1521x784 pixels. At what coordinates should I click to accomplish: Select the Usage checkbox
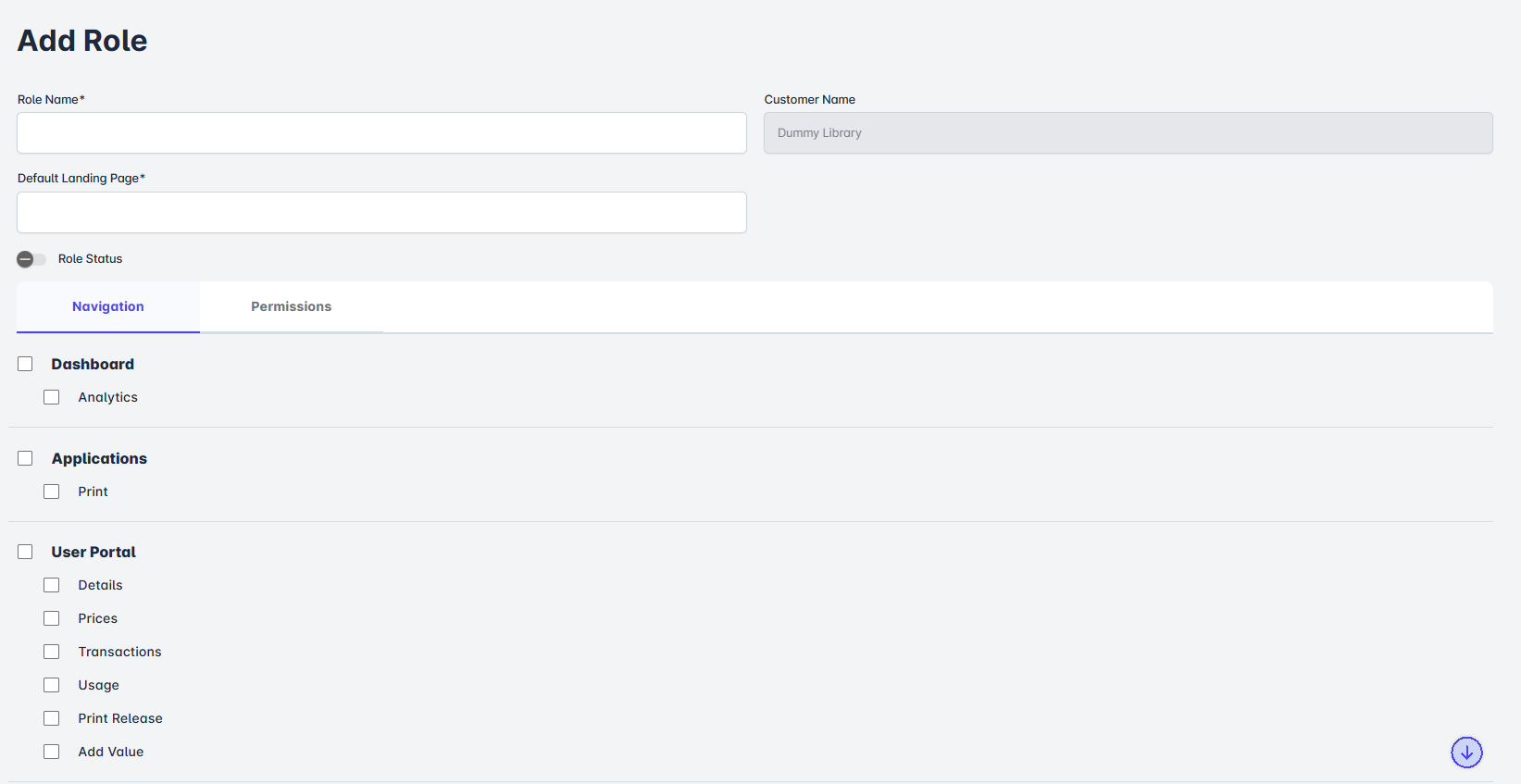click(x=52, y=685)
